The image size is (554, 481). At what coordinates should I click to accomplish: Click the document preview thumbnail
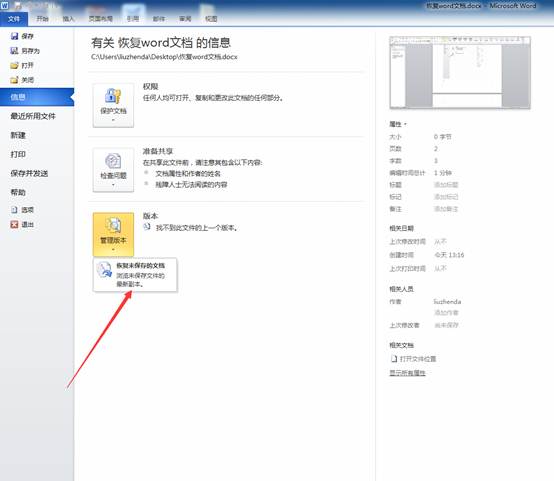pyautogui.click(x=460, y=72)
